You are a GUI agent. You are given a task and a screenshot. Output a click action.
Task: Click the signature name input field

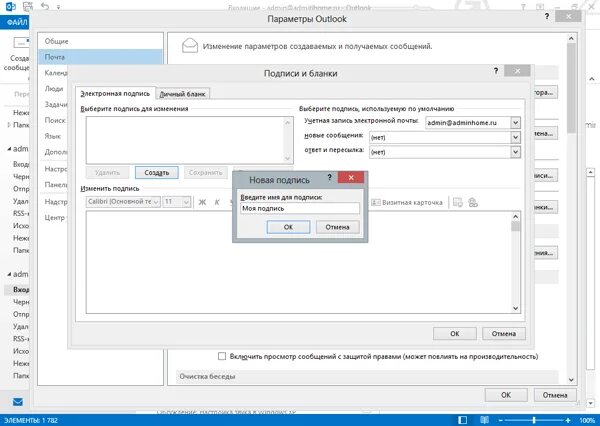coord(300,208)
